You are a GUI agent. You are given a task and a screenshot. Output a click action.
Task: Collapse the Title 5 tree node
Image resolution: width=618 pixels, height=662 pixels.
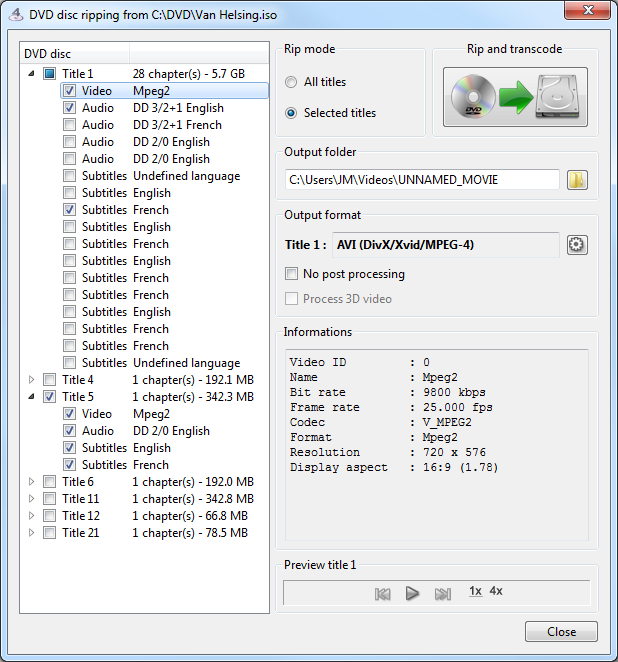click(x=31, y=397)
